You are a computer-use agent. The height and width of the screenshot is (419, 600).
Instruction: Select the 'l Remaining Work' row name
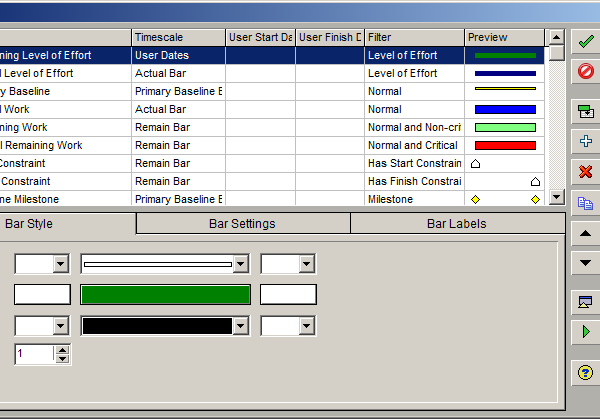[x=65, y=145]
